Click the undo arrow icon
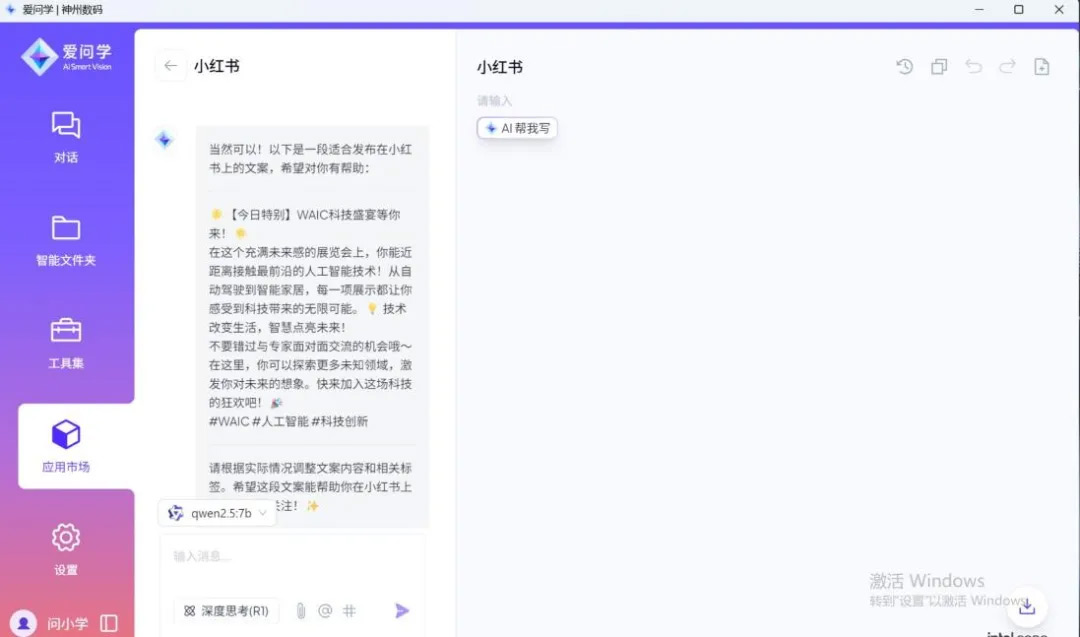The height and width of the screenshot is (637, 1080). pyautogui.click(x=973, y=67)
